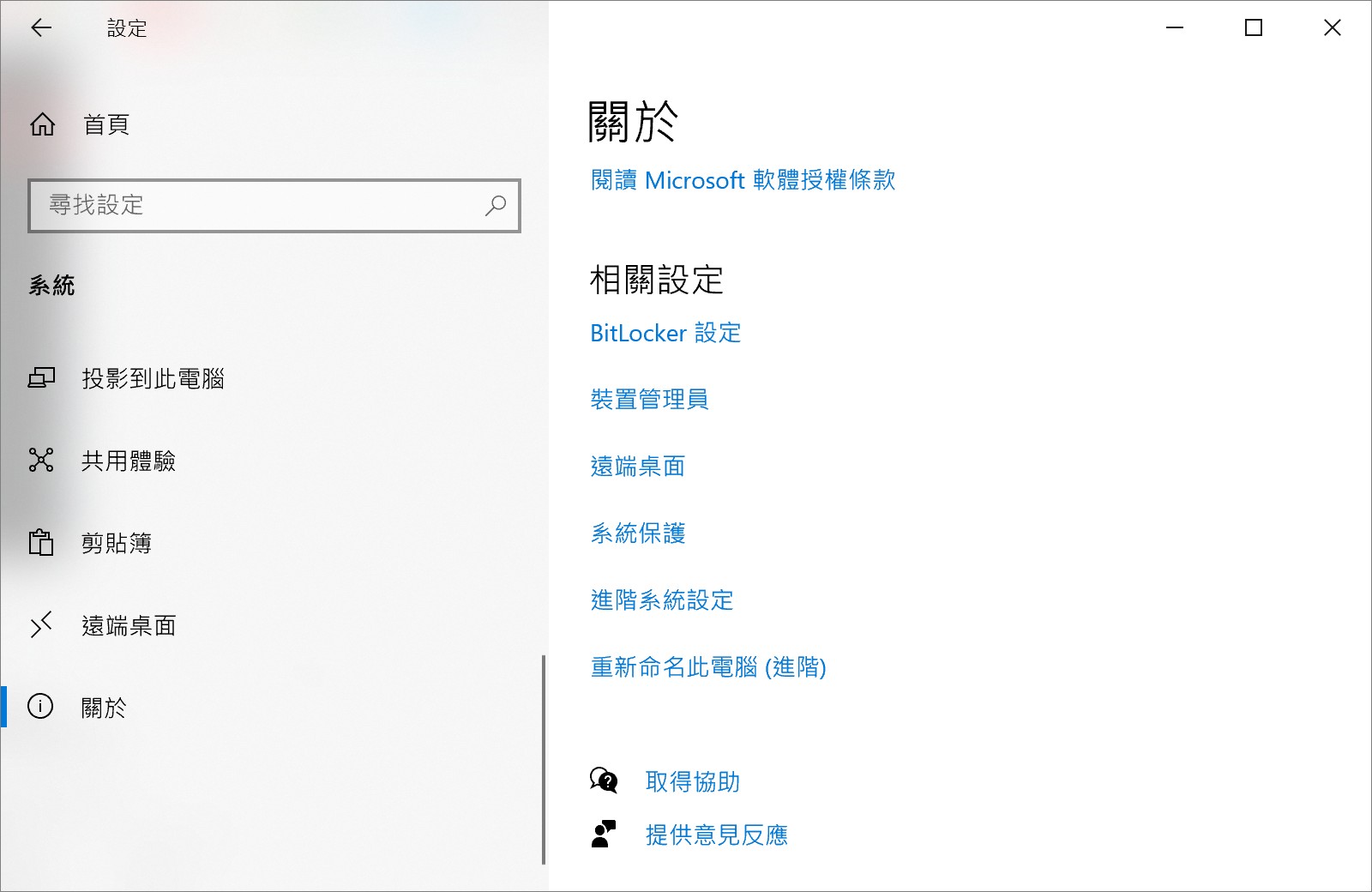Screen dimensions: 1372x892
Task: Click 重新命名此電腦 (進階) link
Action: 708,667
